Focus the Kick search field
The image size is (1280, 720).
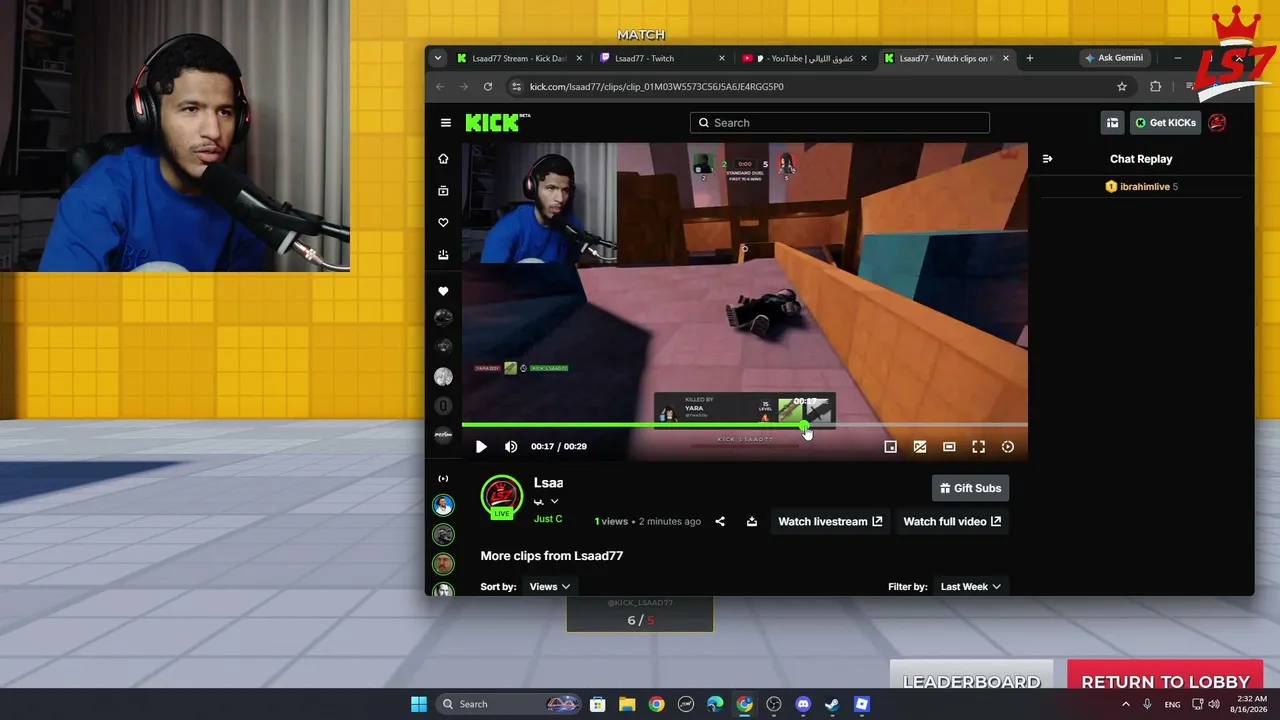point(840,123)
